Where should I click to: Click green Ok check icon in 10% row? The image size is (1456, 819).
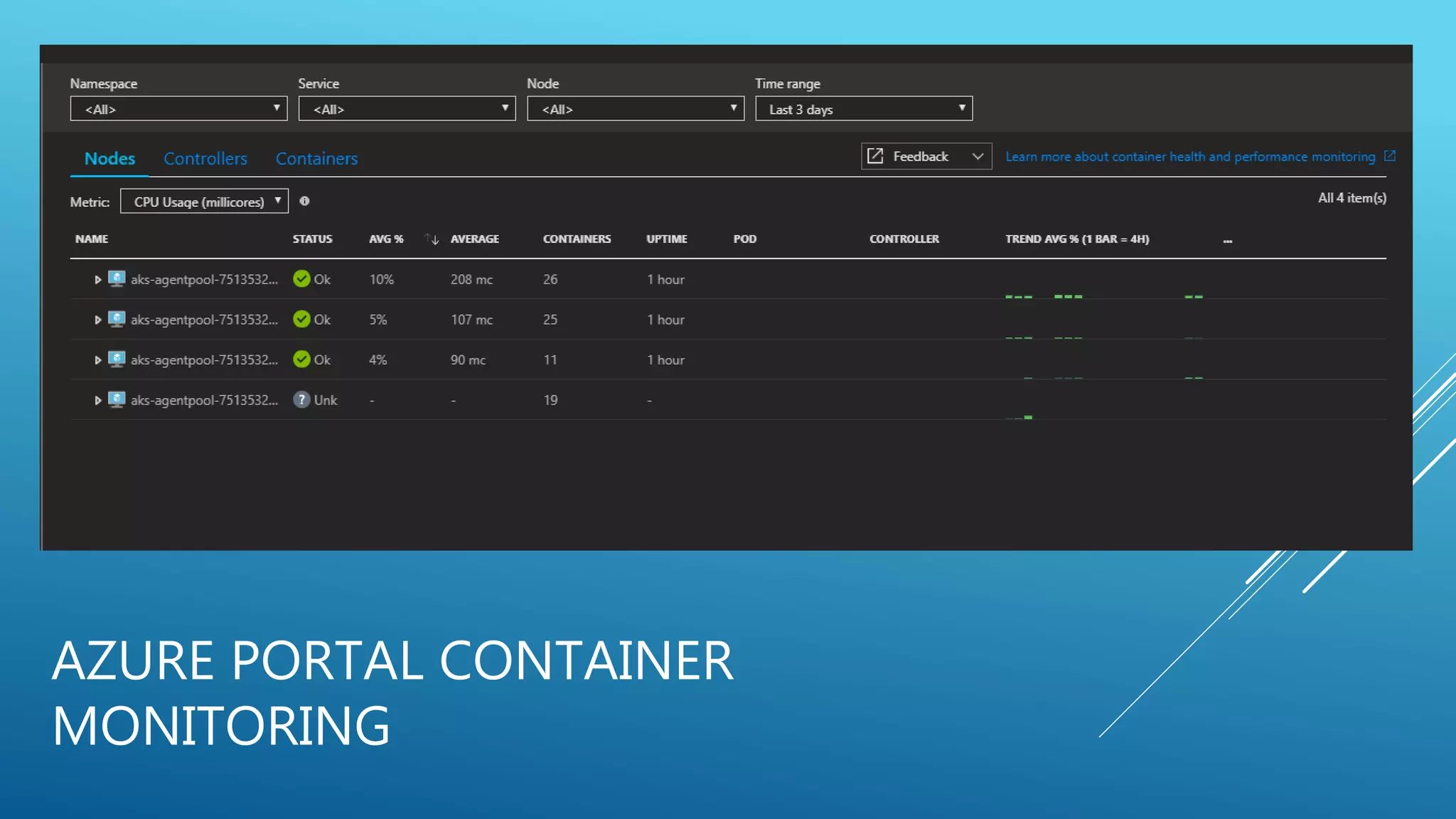(301, 279)
